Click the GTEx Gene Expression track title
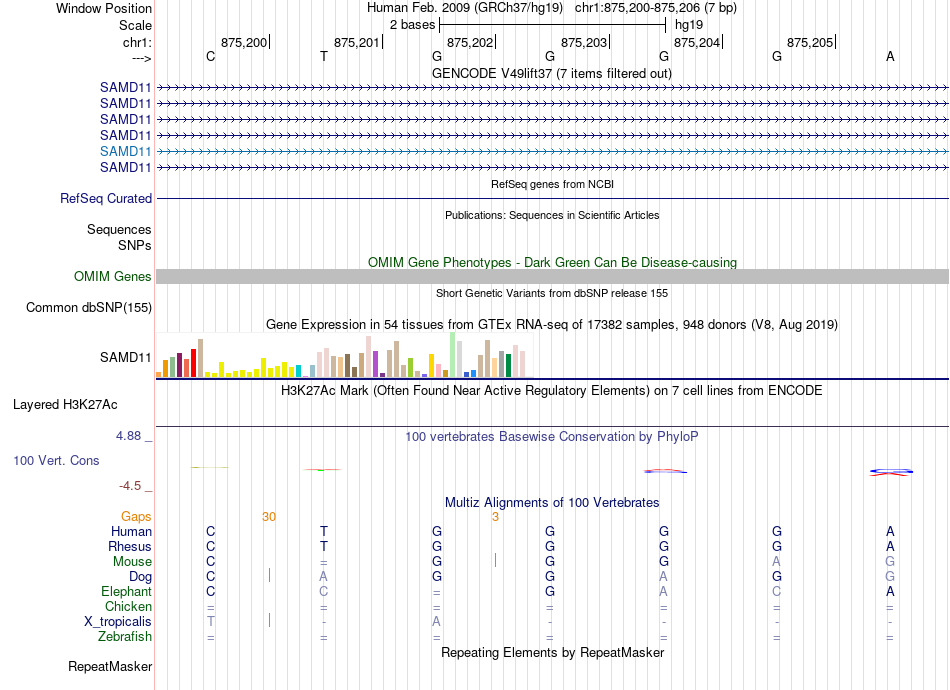950x690 pixels. tap(552, 325)
